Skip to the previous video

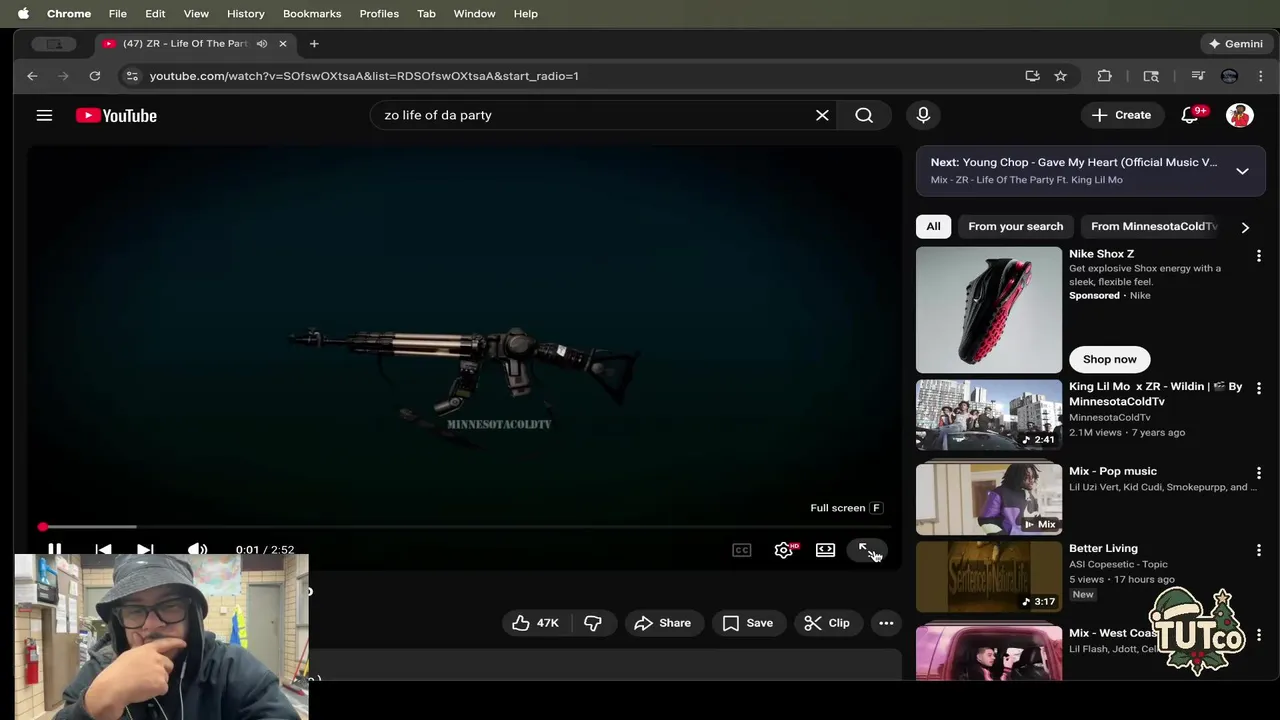[x=103, y=549]
